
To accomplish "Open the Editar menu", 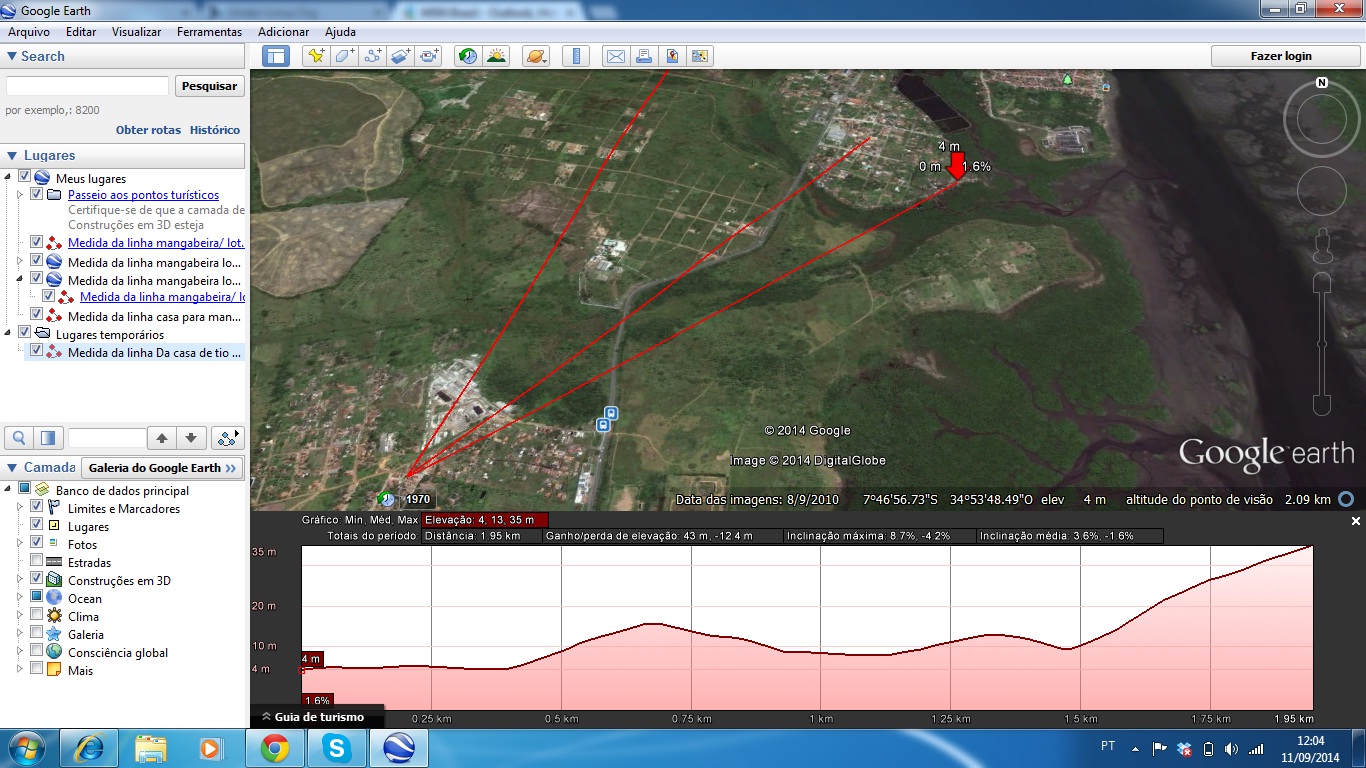I will click(81, 32).
